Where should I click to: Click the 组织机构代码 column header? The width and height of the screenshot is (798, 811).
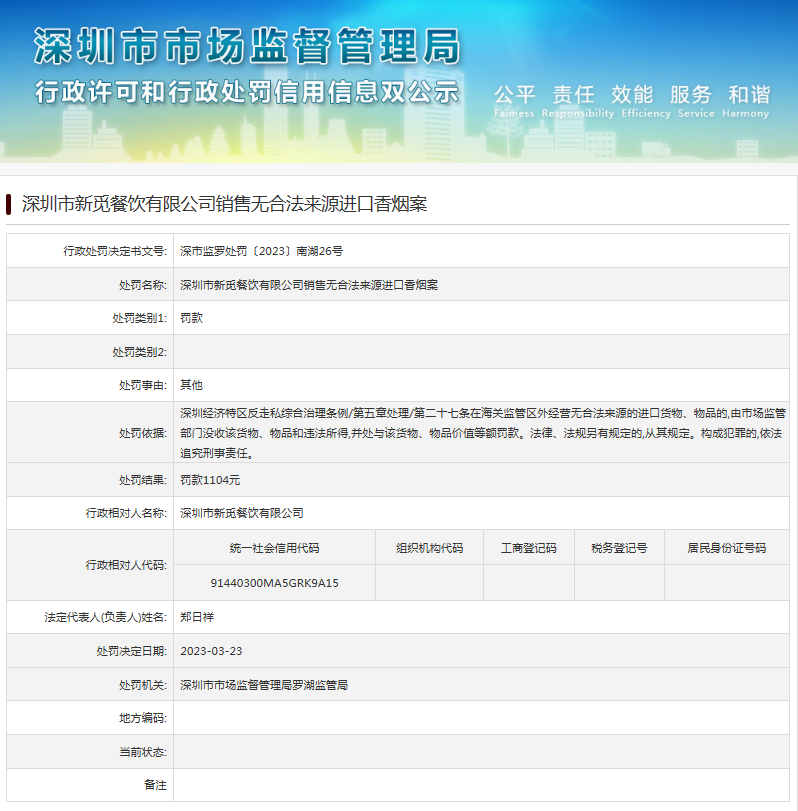429,548
